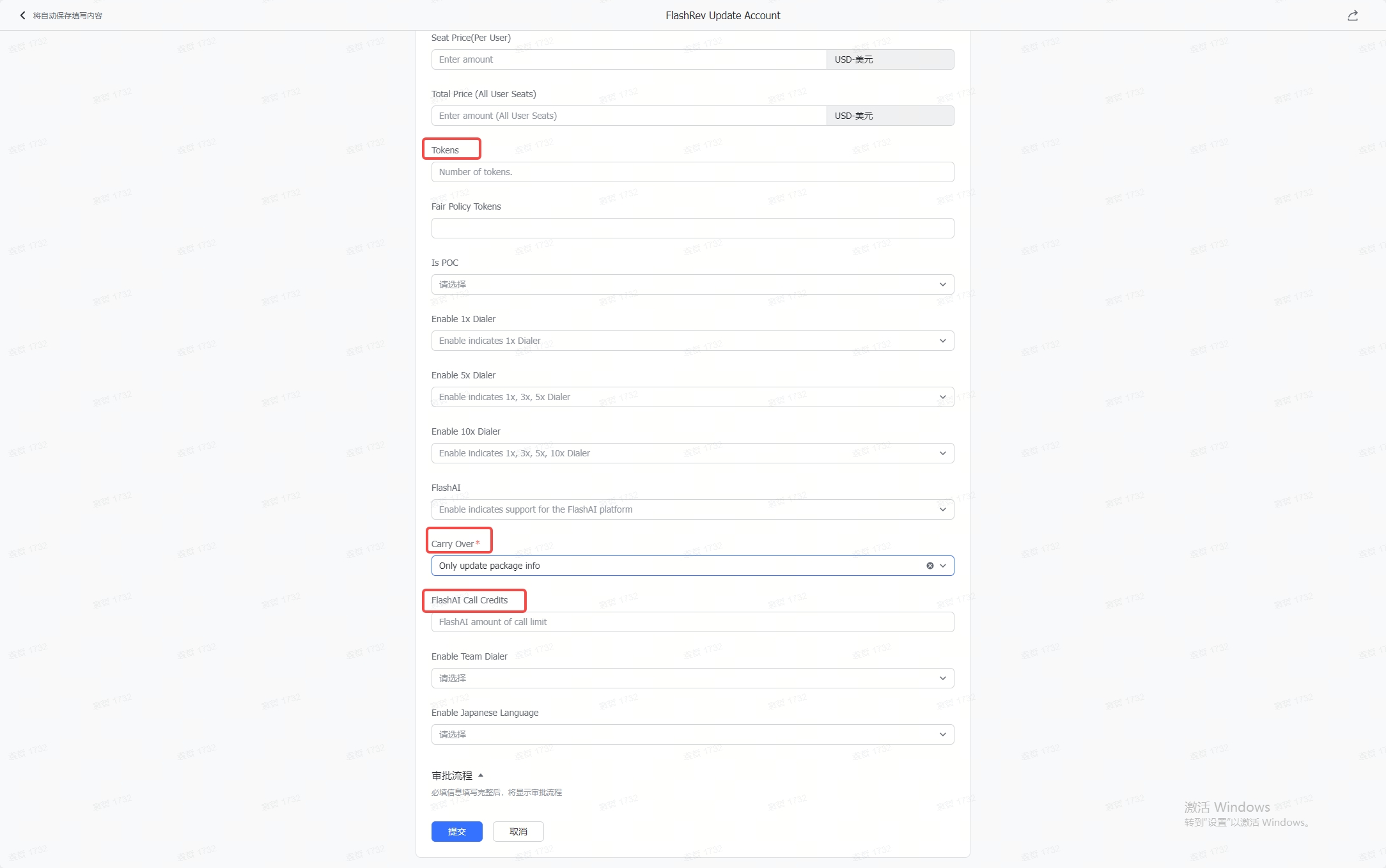Open the Enable Team Dialer dropdown
Image resolution: width=1386 pixels, height=868 pixels.
point(693,678)
